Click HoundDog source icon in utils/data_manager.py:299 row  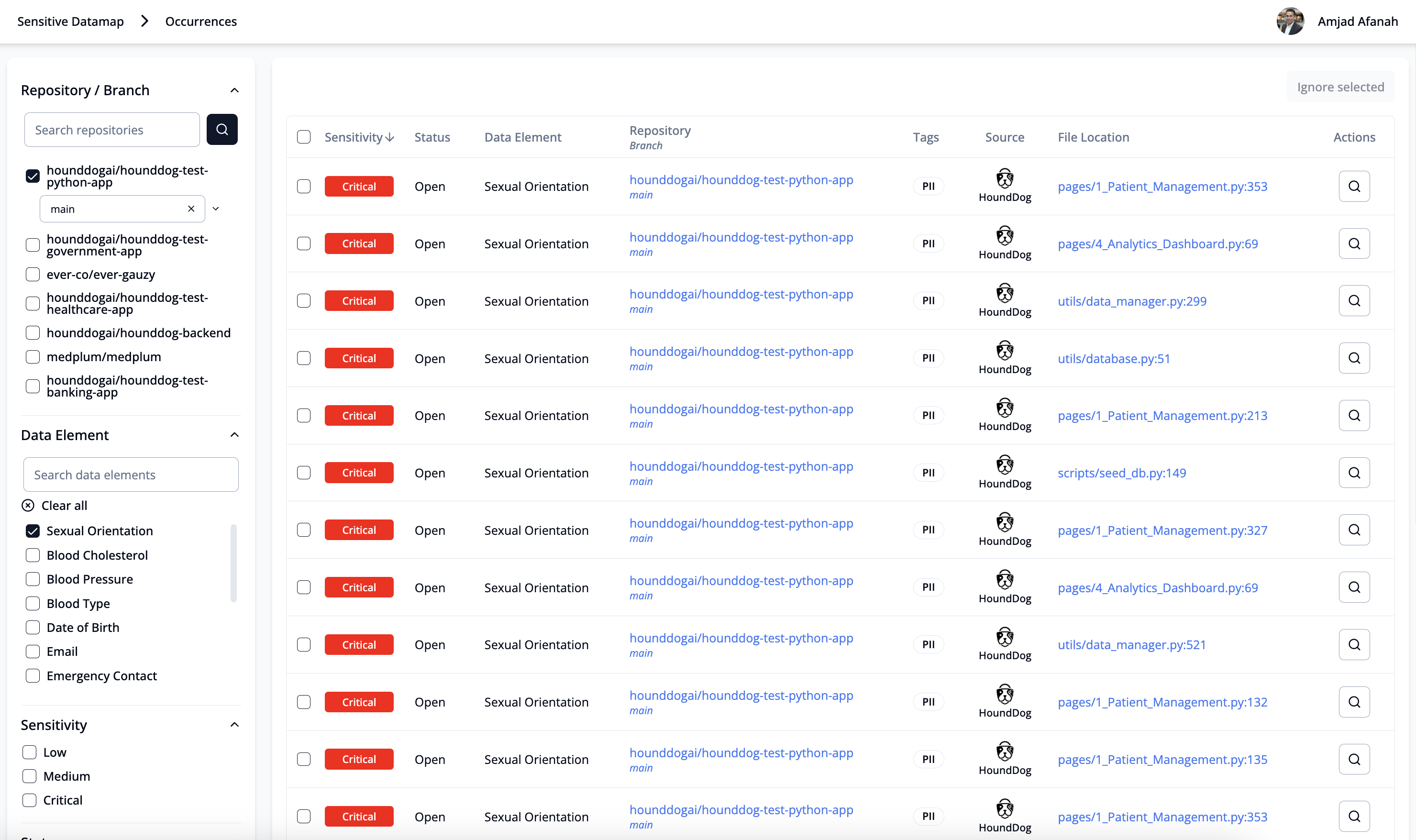coord(1005,294)
